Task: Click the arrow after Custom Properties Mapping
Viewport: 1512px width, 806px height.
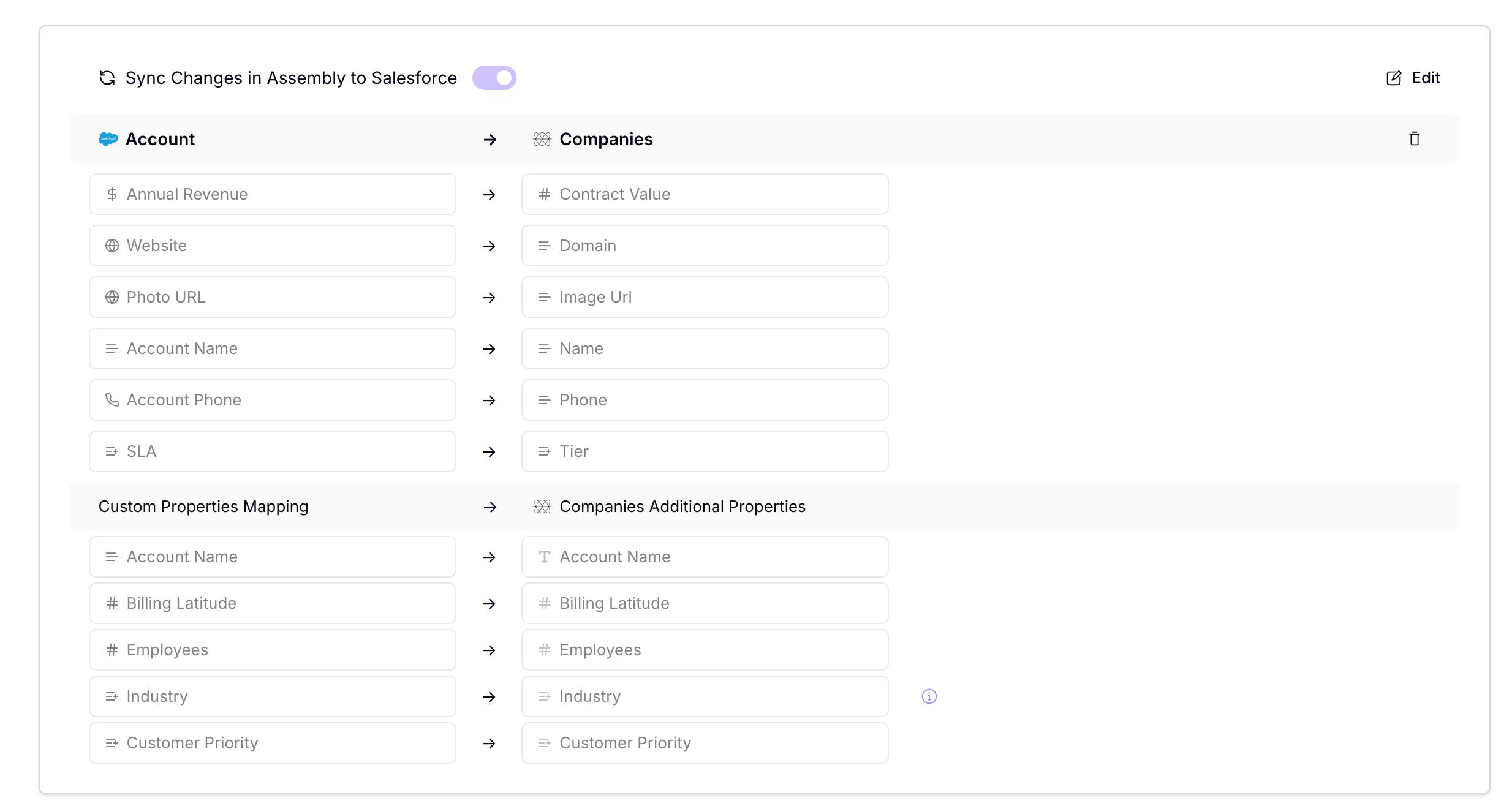Action: click(x=490, y=507)
